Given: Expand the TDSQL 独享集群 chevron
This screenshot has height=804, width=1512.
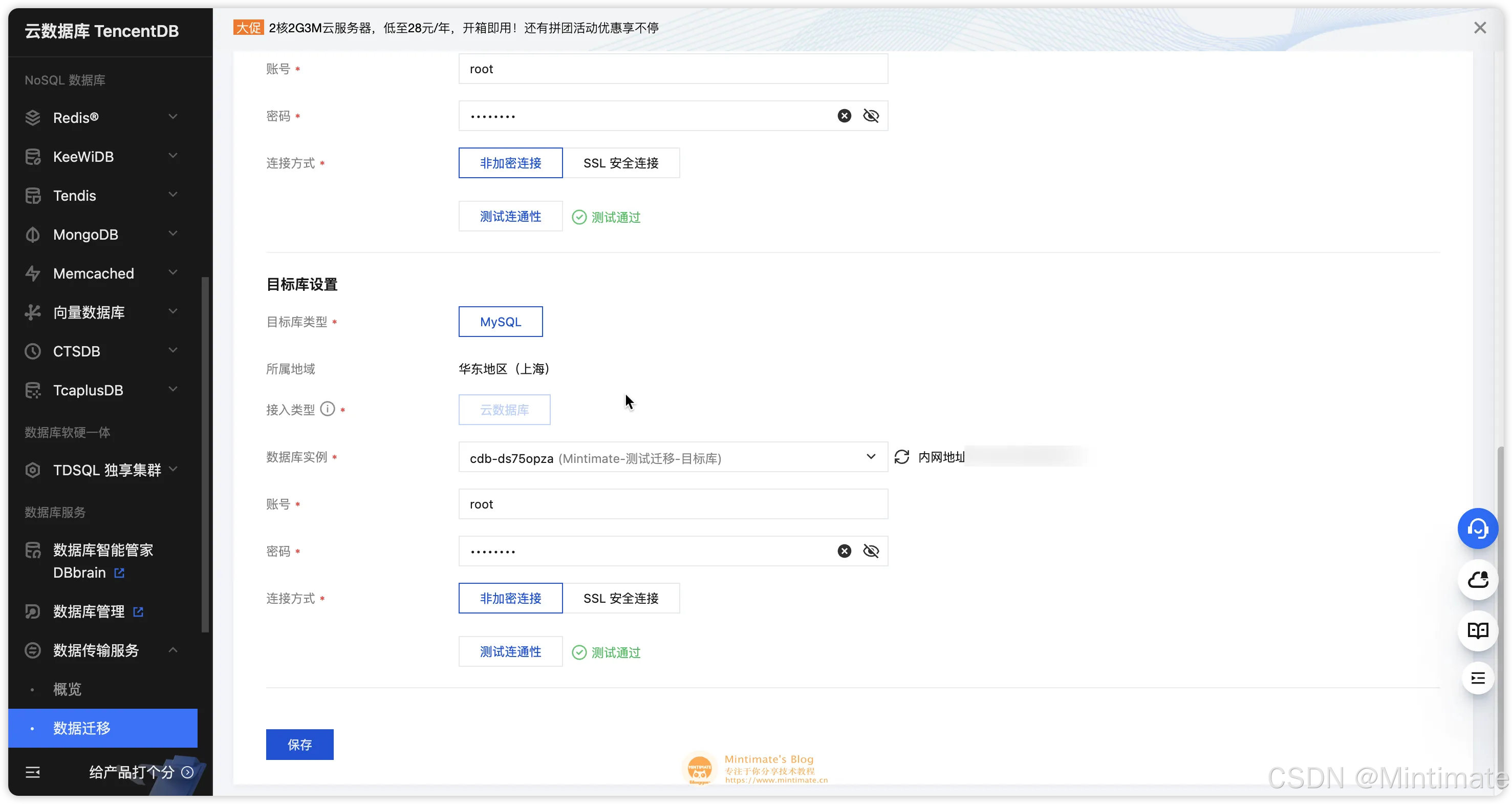Looking at the screenshot, I should click(x=172, y=469).
